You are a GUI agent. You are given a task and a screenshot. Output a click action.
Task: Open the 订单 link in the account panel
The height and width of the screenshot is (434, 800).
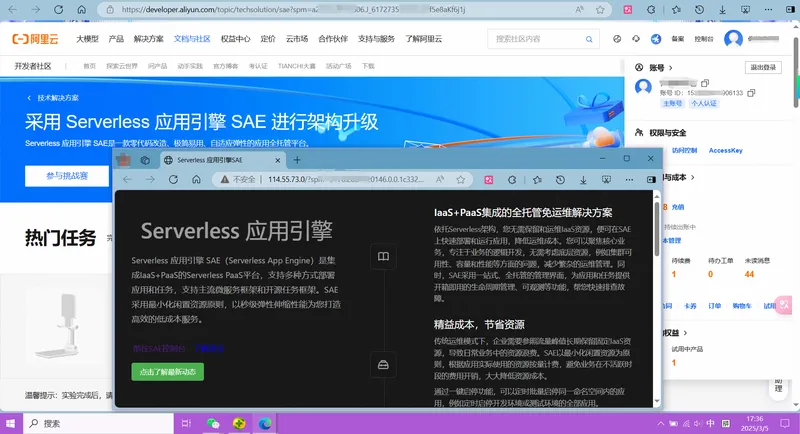click(714, 306)
